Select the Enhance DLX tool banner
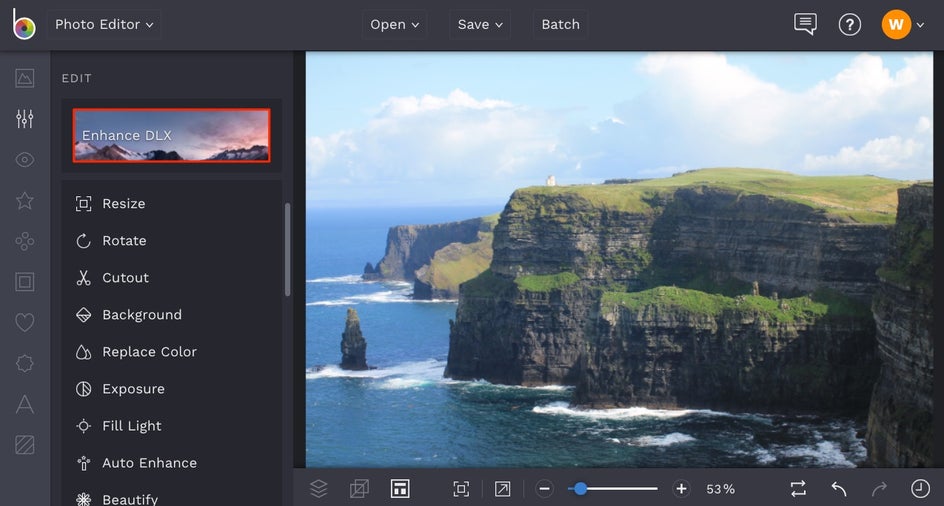Screen dimensions: 944x506 pos(172,136)
